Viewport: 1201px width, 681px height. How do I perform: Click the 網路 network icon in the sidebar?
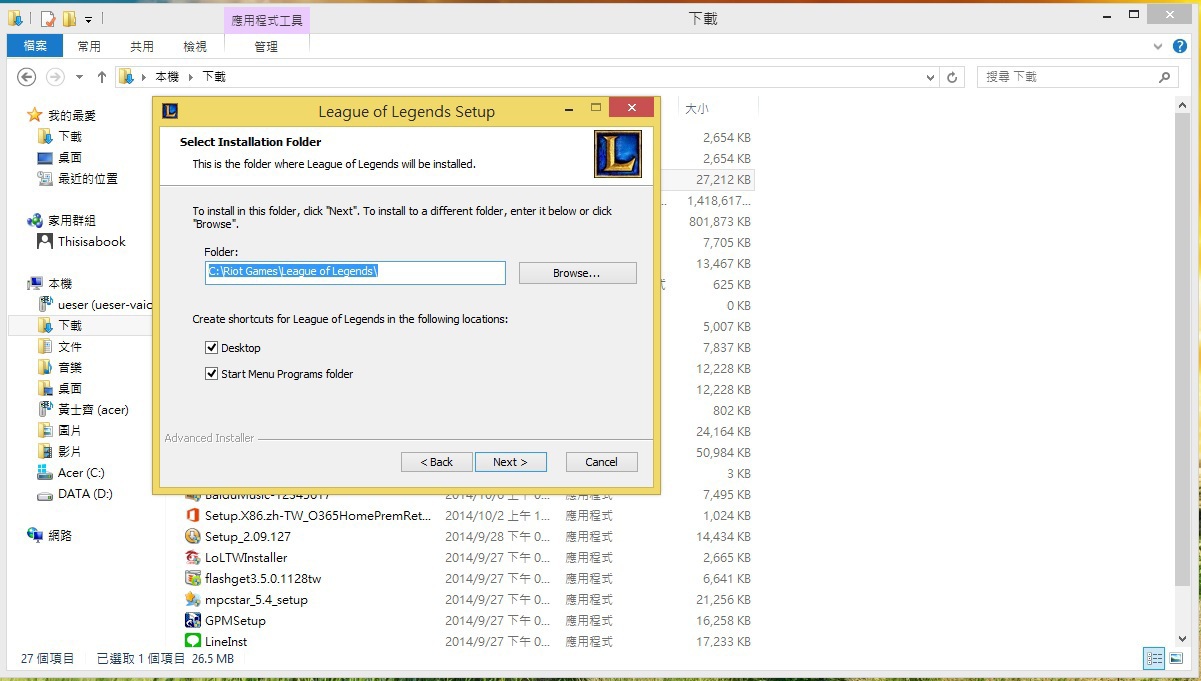point(35,535)
